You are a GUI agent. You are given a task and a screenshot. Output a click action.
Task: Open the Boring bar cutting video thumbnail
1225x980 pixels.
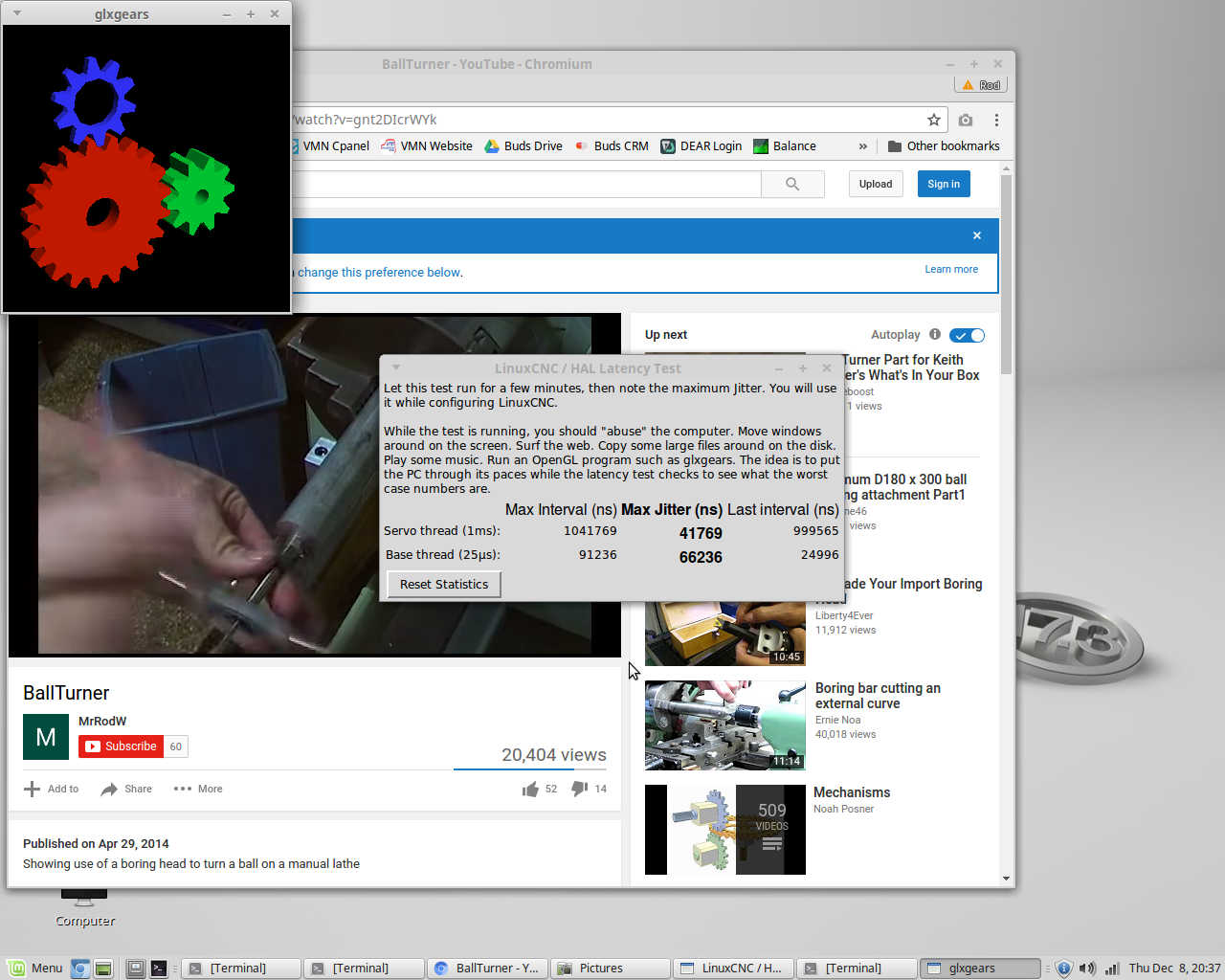tap(724, 724)
